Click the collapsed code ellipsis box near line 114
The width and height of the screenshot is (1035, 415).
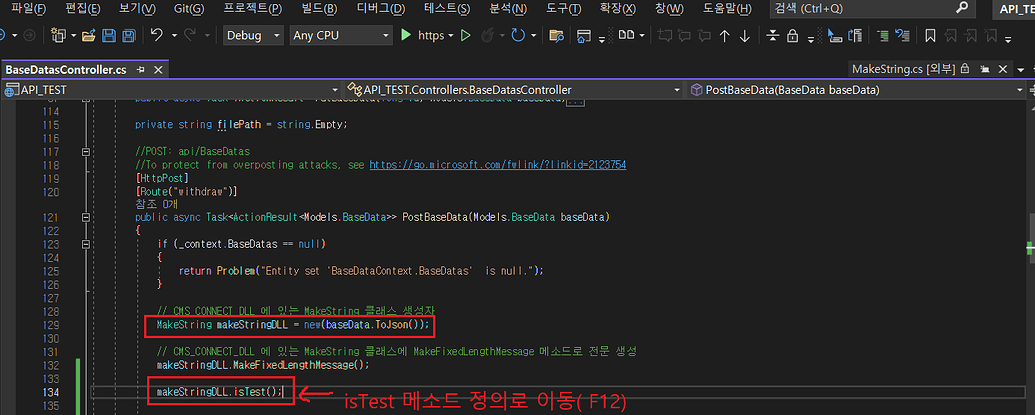tap(577, 102)
